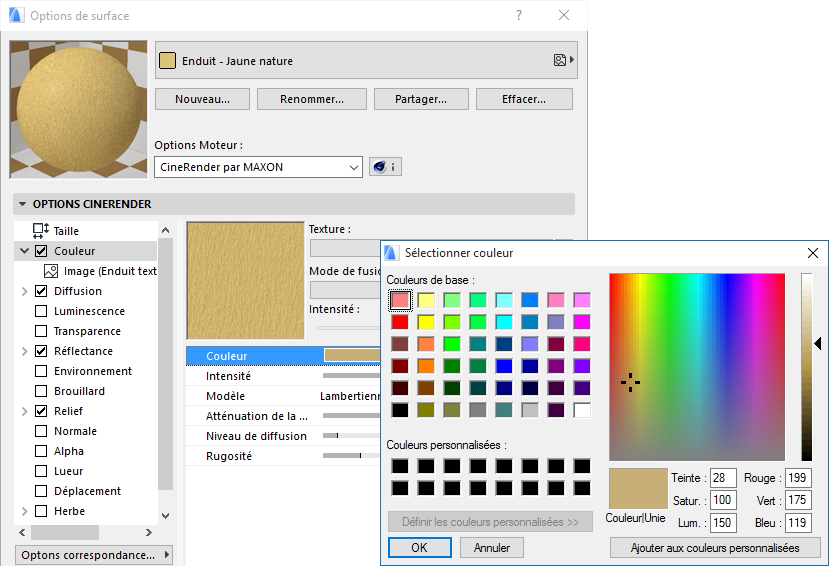829x566 pixels.
Task: Enable the Alpha channel checkbox
Action: point(41,451)
